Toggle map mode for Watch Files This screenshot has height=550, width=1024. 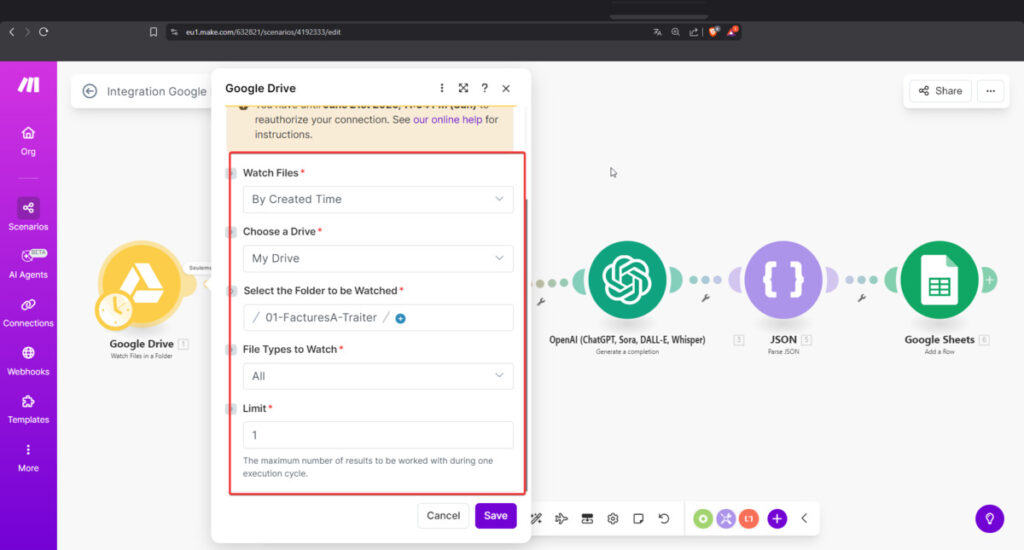(231, 173)
